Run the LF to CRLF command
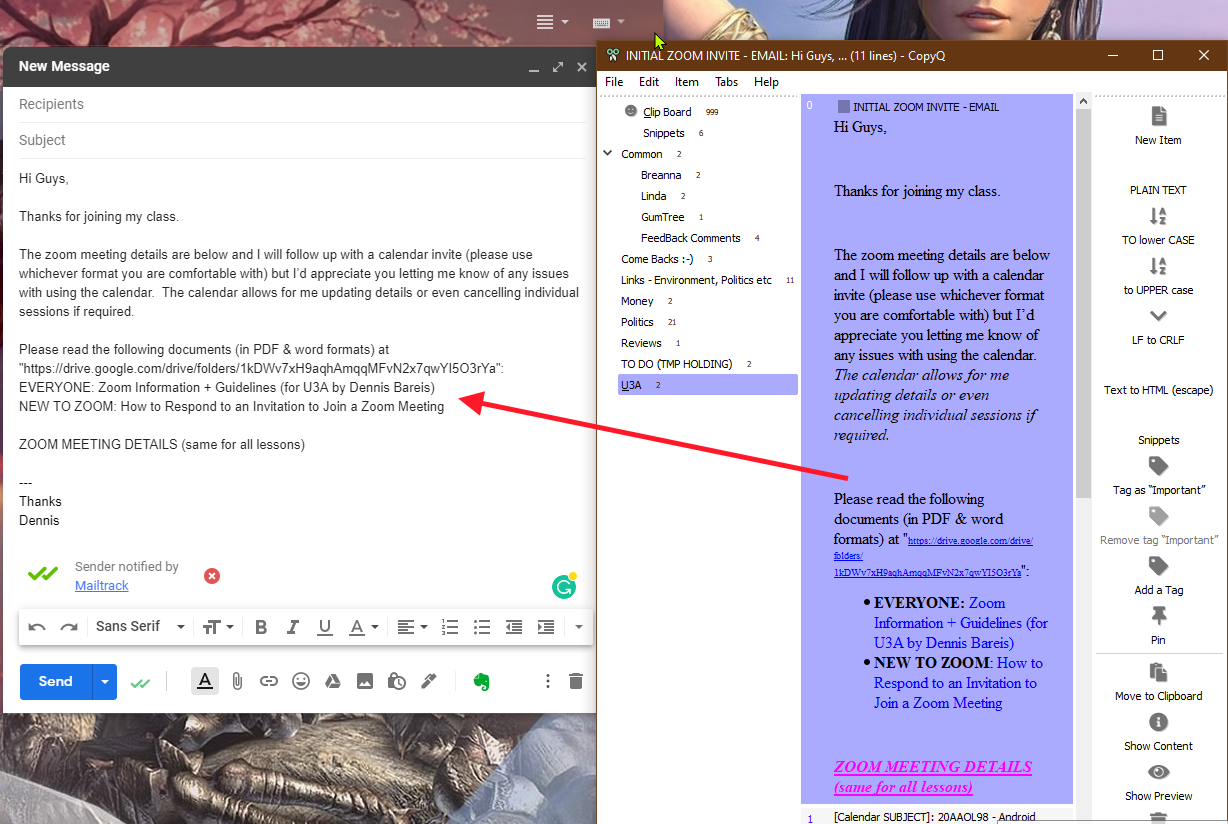Viewport: 1228px width, 824px height. (x=1158, y=326)
